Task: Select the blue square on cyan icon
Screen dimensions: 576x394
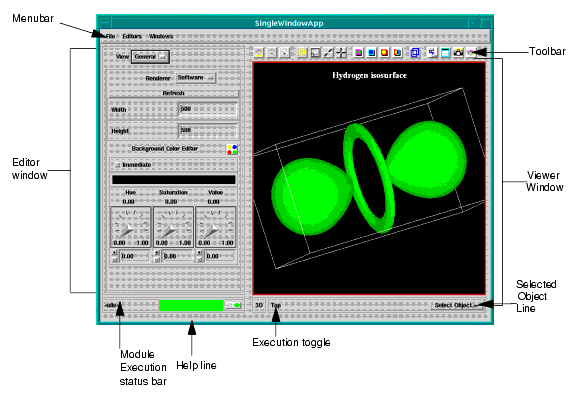Action: [371, 53]
